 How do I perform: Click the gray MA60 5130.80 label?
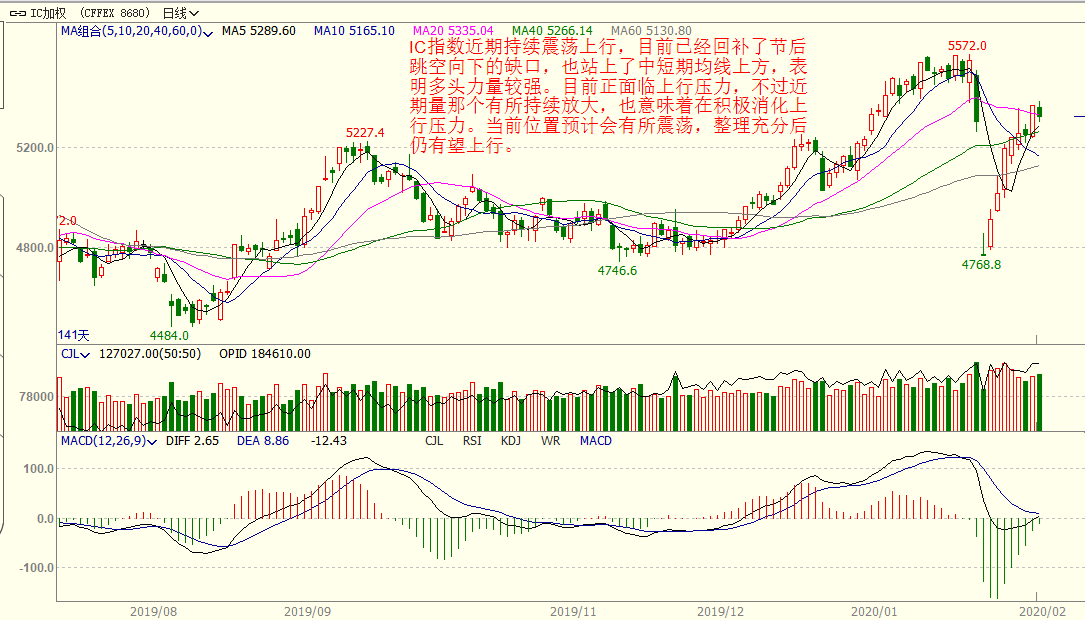tap(650, 31)
